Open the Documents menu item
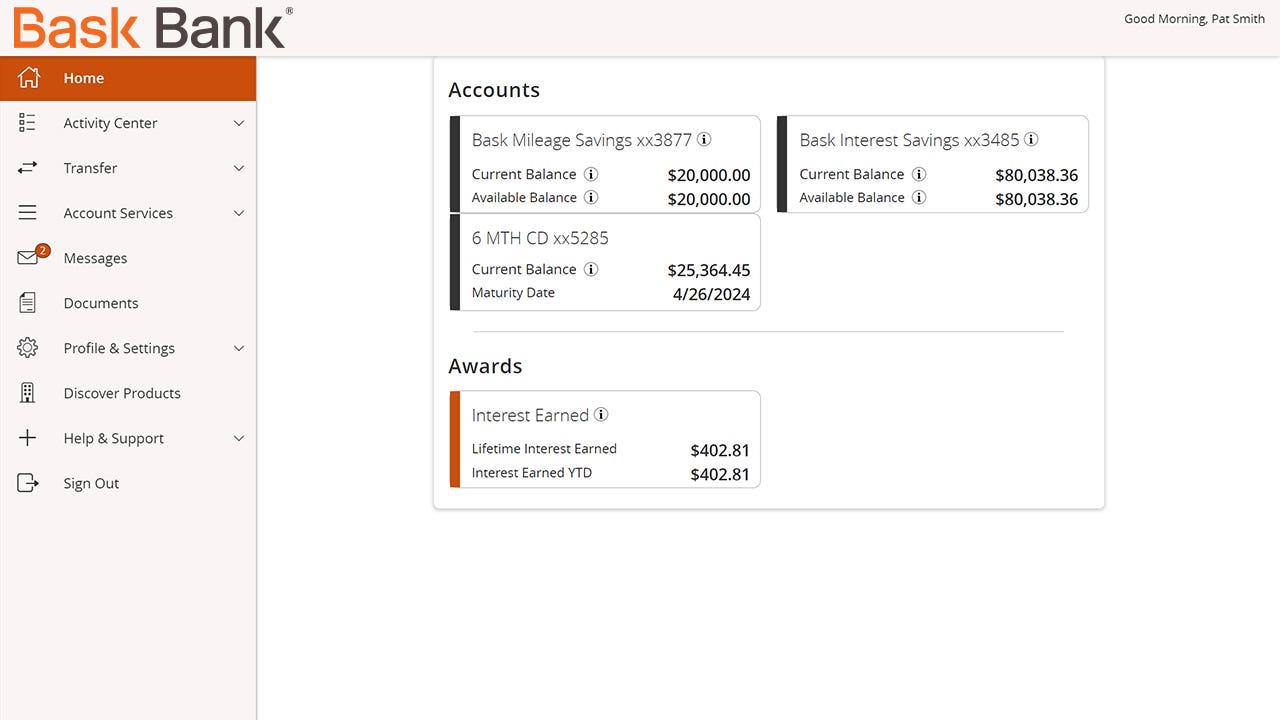Viewport: 1280px width, 720px height. 101,303
